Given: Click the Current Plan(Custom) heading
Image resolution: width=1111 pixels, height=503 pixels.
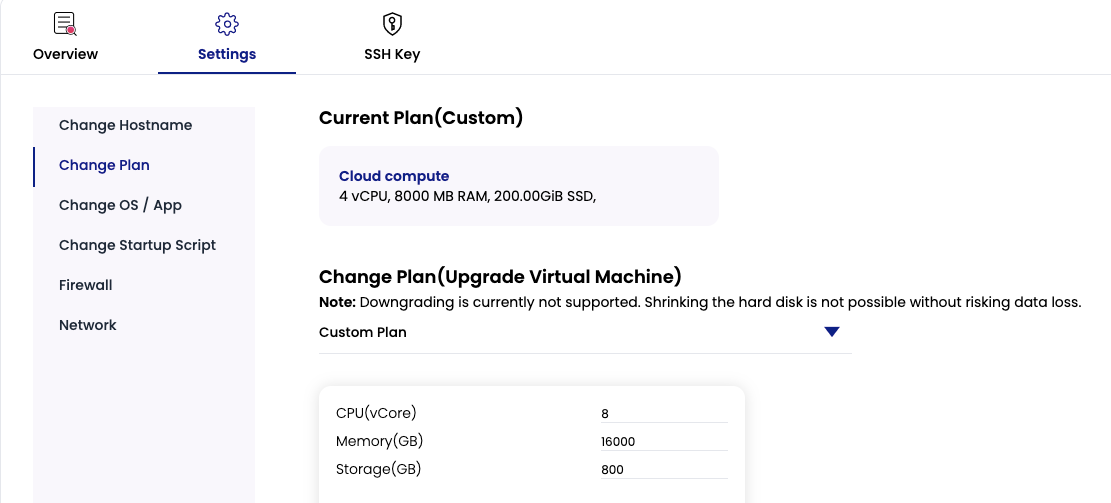Looking at the screenshot, I should click(x=421, y=118).
